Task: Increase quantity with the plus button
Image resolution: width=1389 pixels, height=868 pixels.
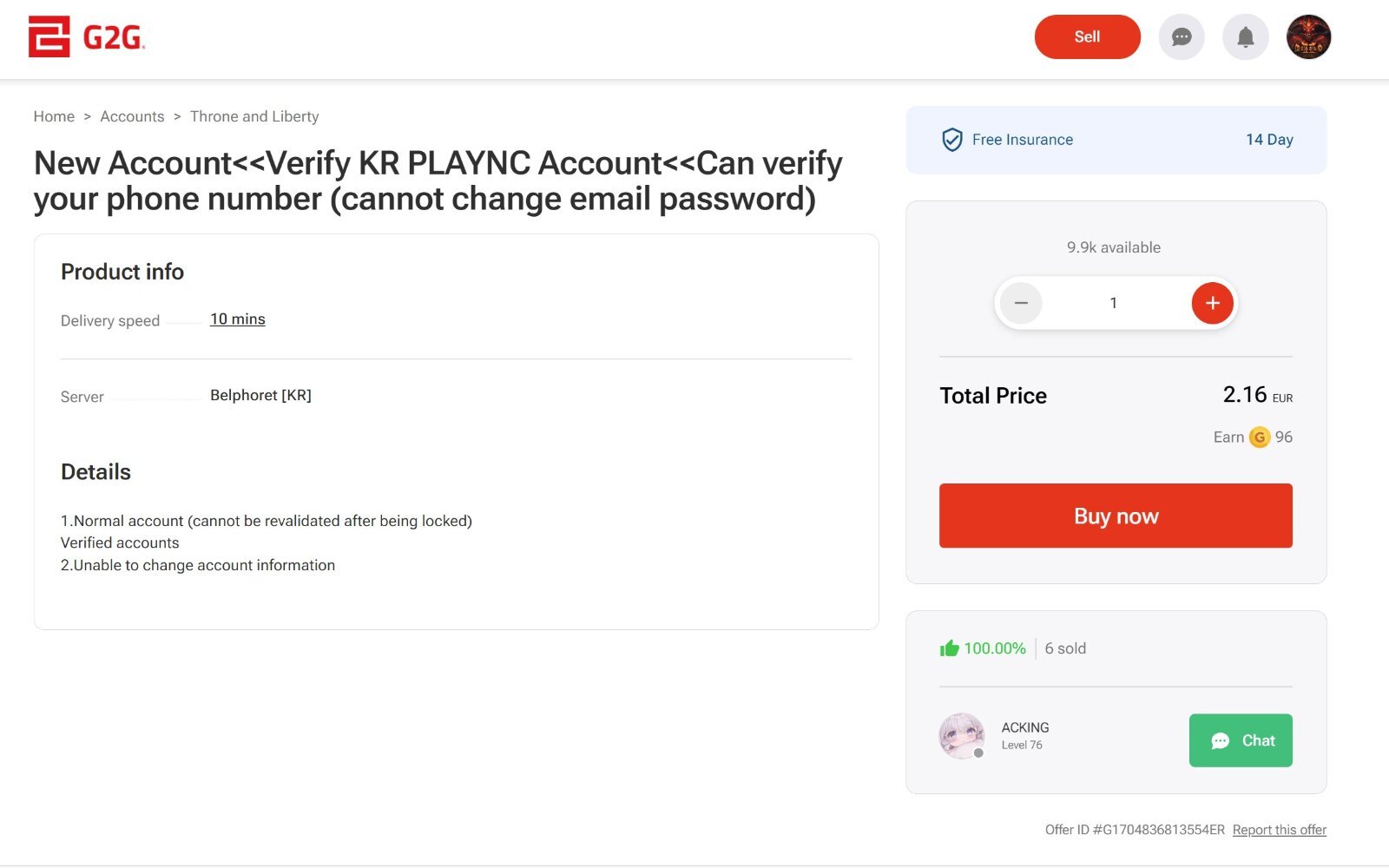Action: click(x=1212, y=303)
